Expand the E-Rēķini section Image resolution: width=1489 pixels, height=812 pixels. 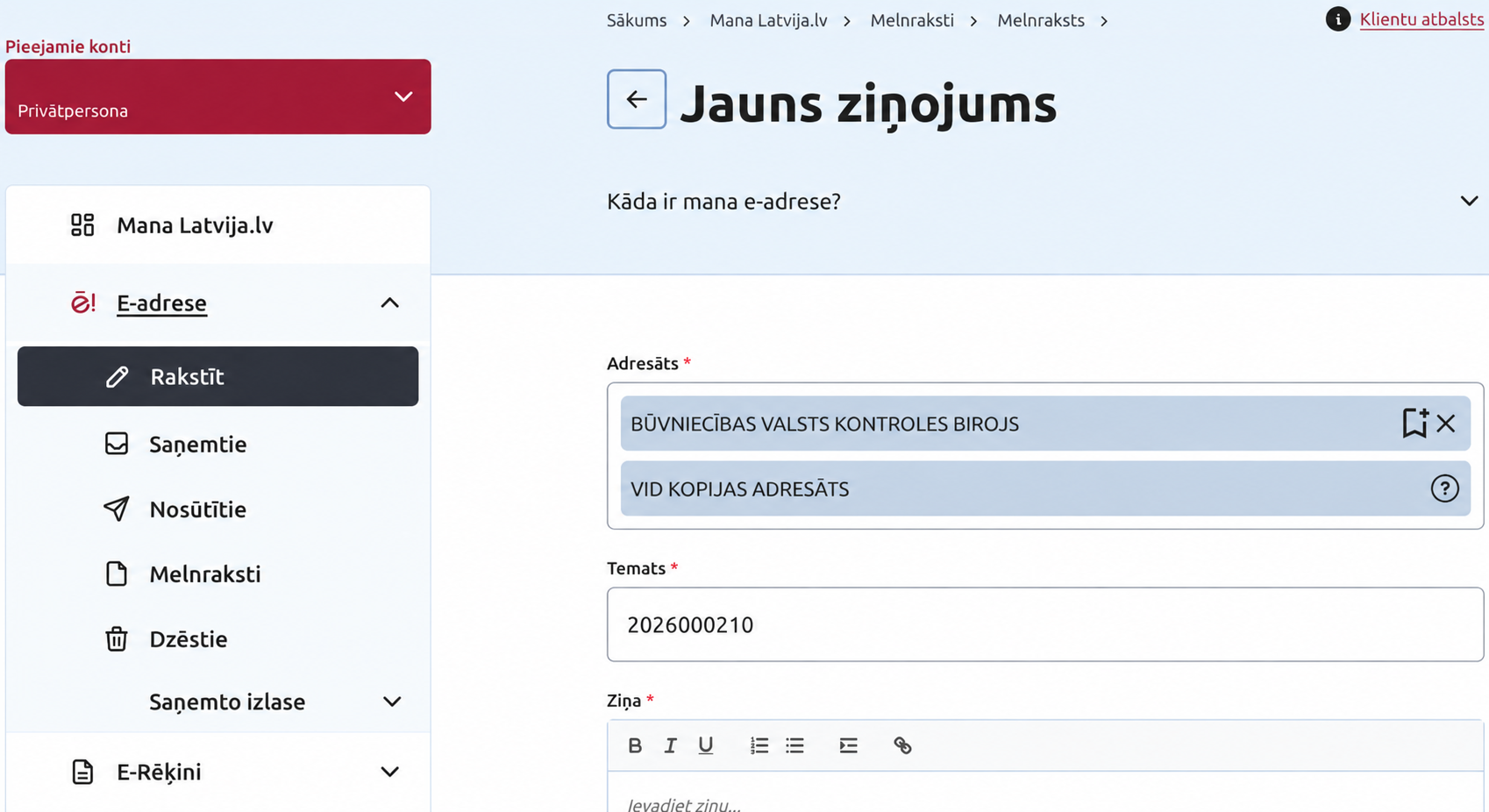390,772
